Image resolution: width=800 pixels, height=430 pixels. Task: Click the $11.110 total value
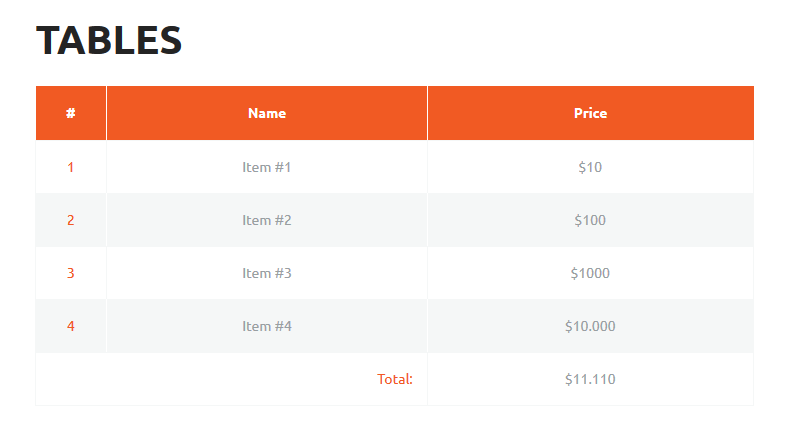pyautogui.click(x=590, y=379)
